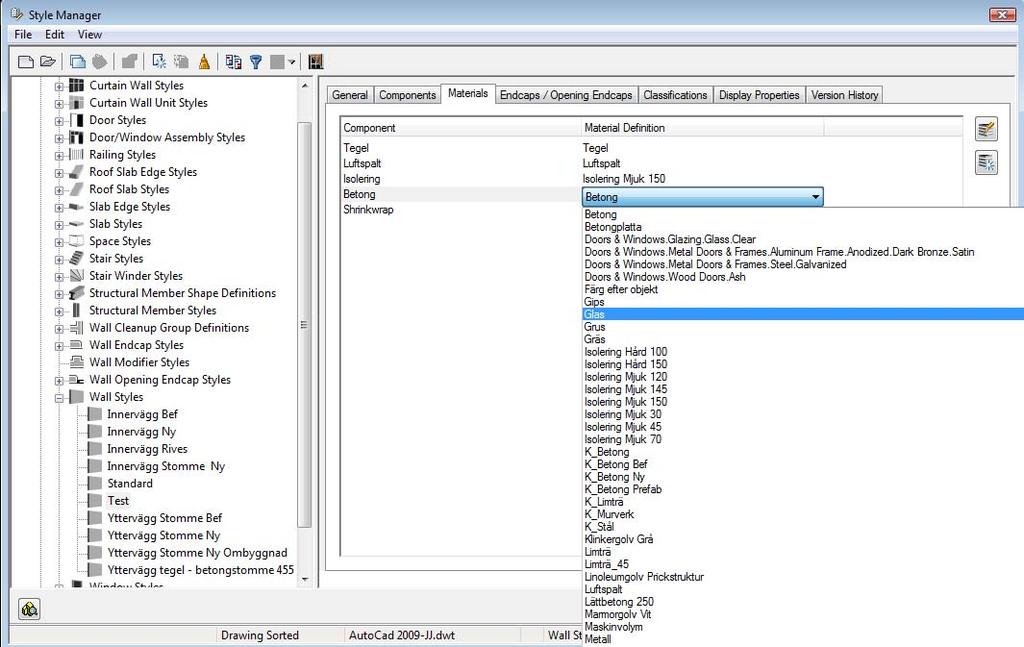Expand the Slab Edge Styles node
Image resolution: width=1024 pixels, height=647 pixels.
coord(59,207)
